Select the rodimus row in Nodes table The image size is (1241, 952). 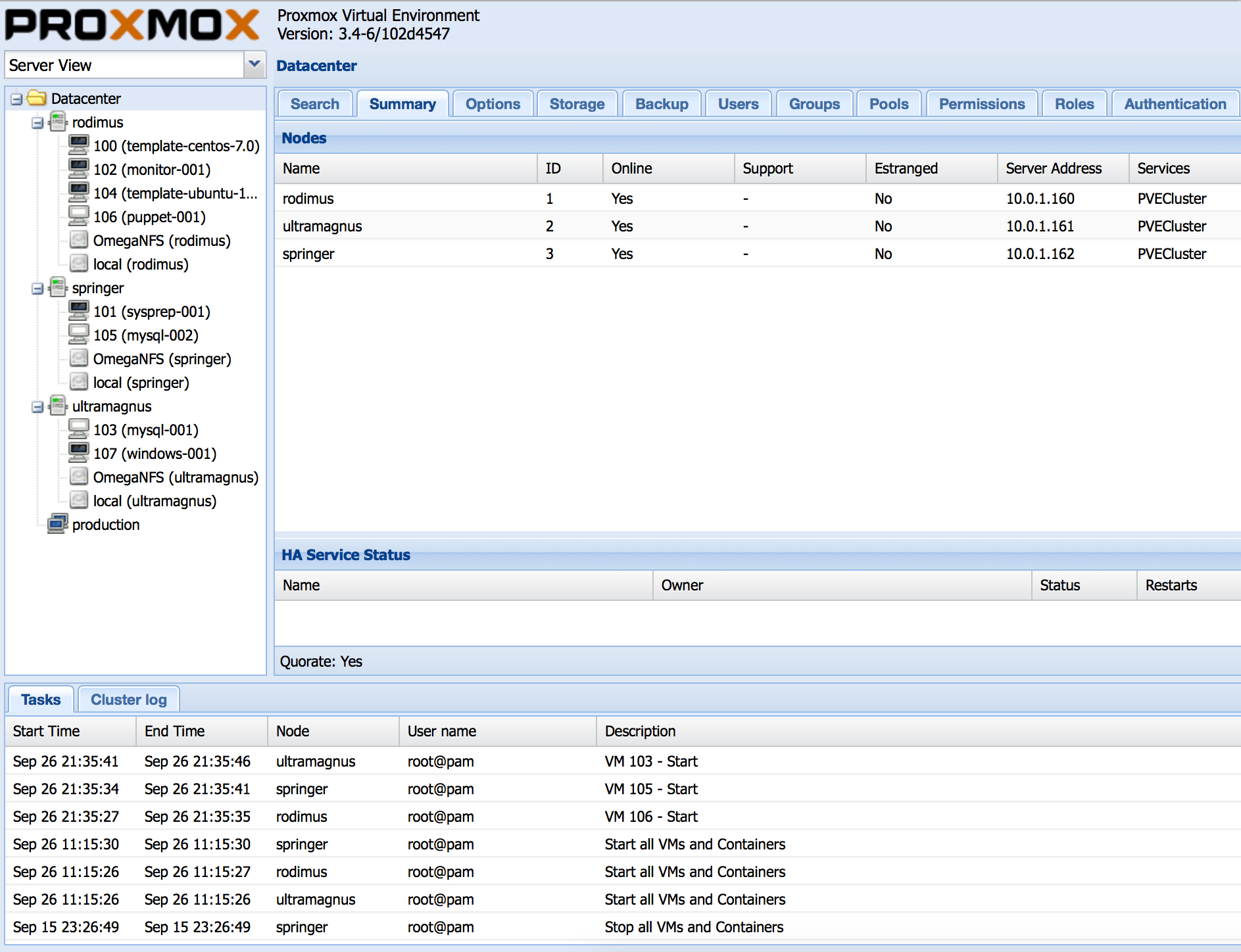point(758,198)
